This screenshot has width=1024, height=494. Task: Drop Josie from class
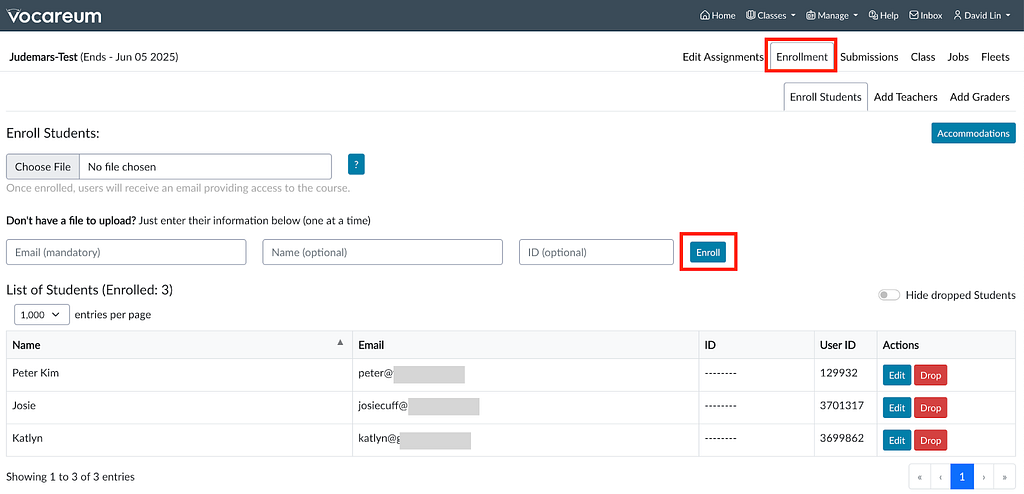(931, 408)
